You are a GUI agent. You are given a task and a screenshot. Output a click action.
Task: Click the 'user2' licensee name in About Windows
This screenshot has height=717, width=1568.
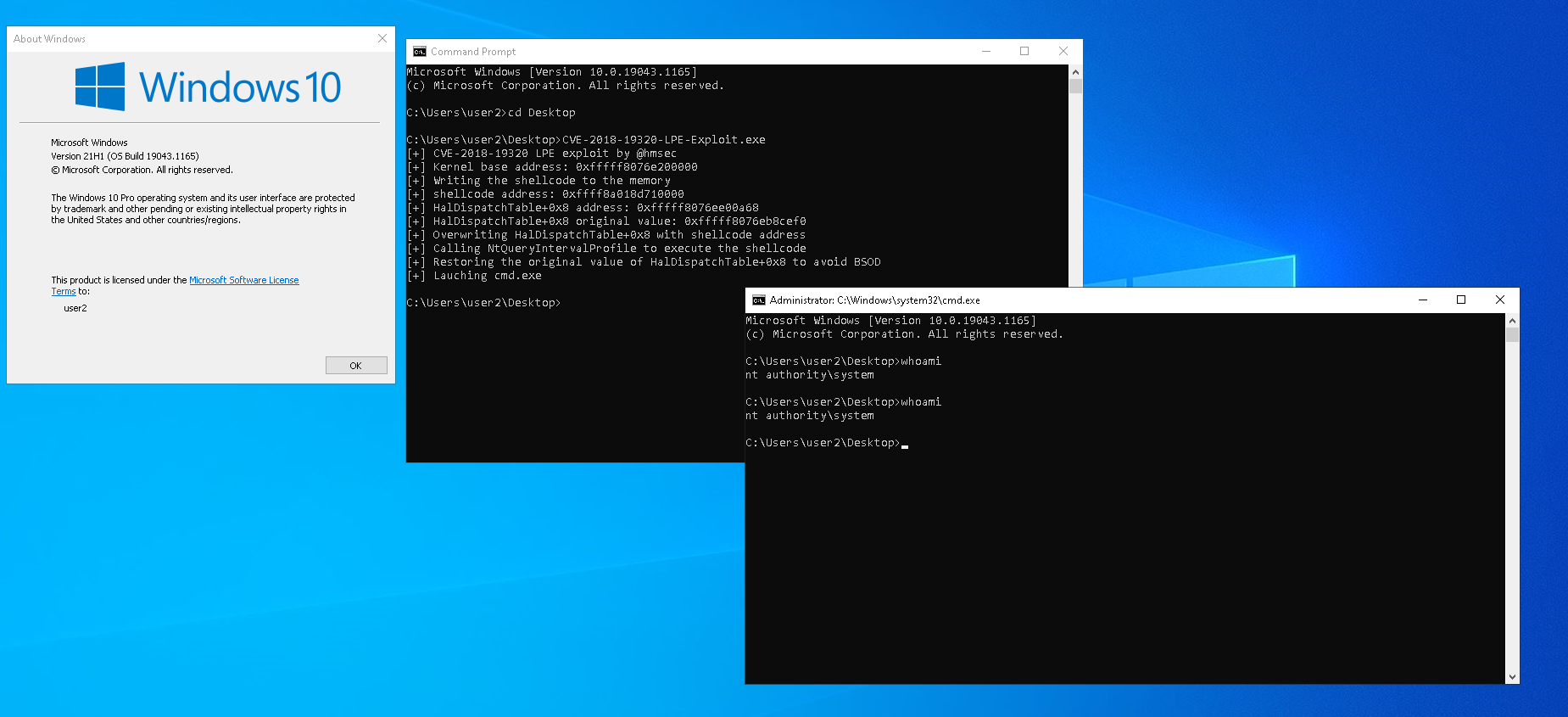[x=75, y=308]
